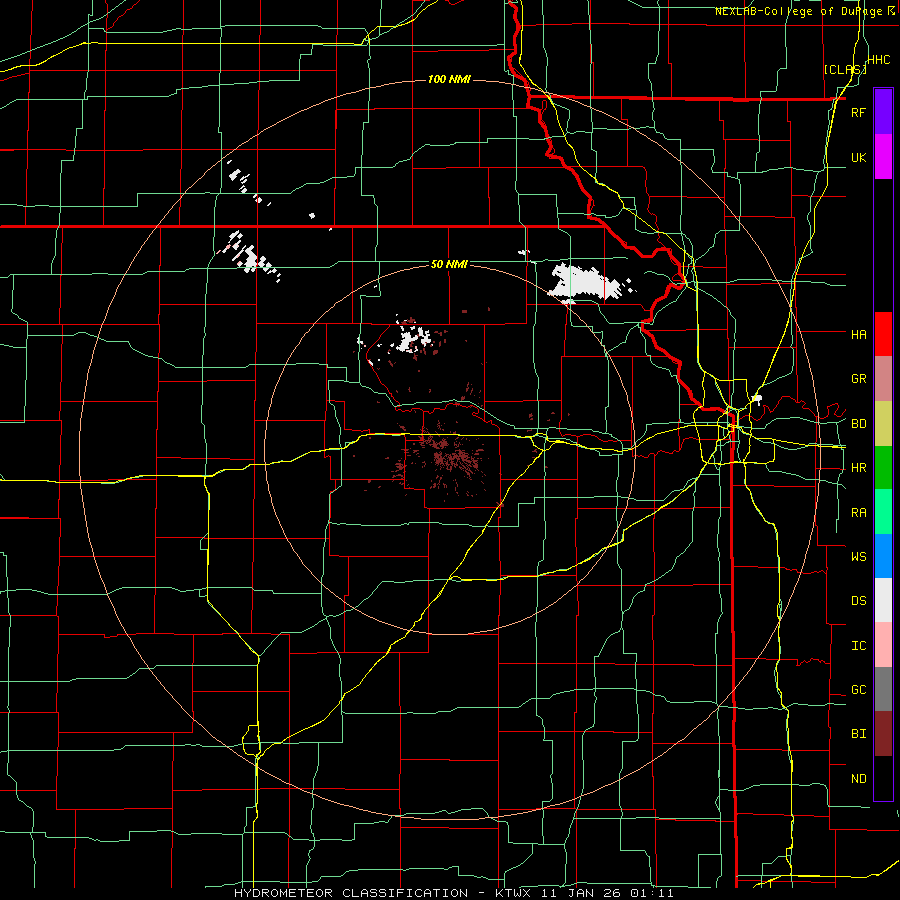Select the dusty pink GR legend swatch
Screen dimensions: 900x900
click(x=883, y=379)
